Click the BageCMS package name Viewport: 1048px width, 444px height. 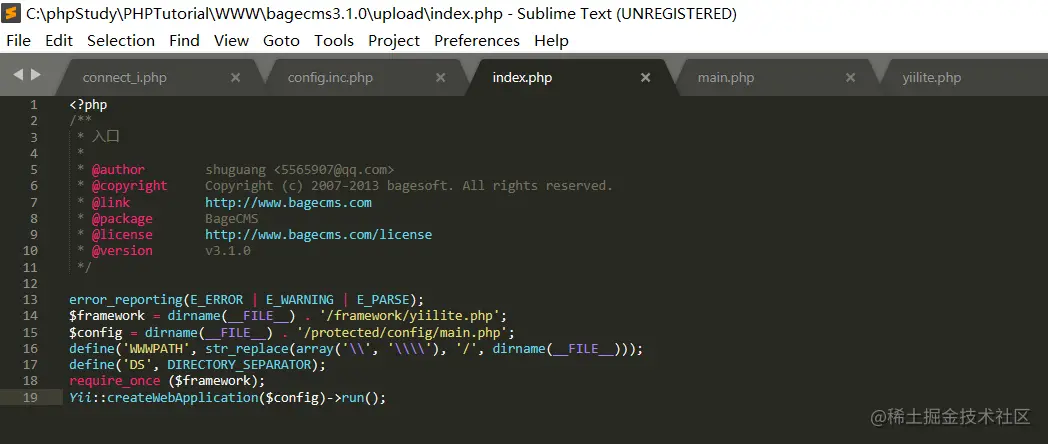[231, 219]
